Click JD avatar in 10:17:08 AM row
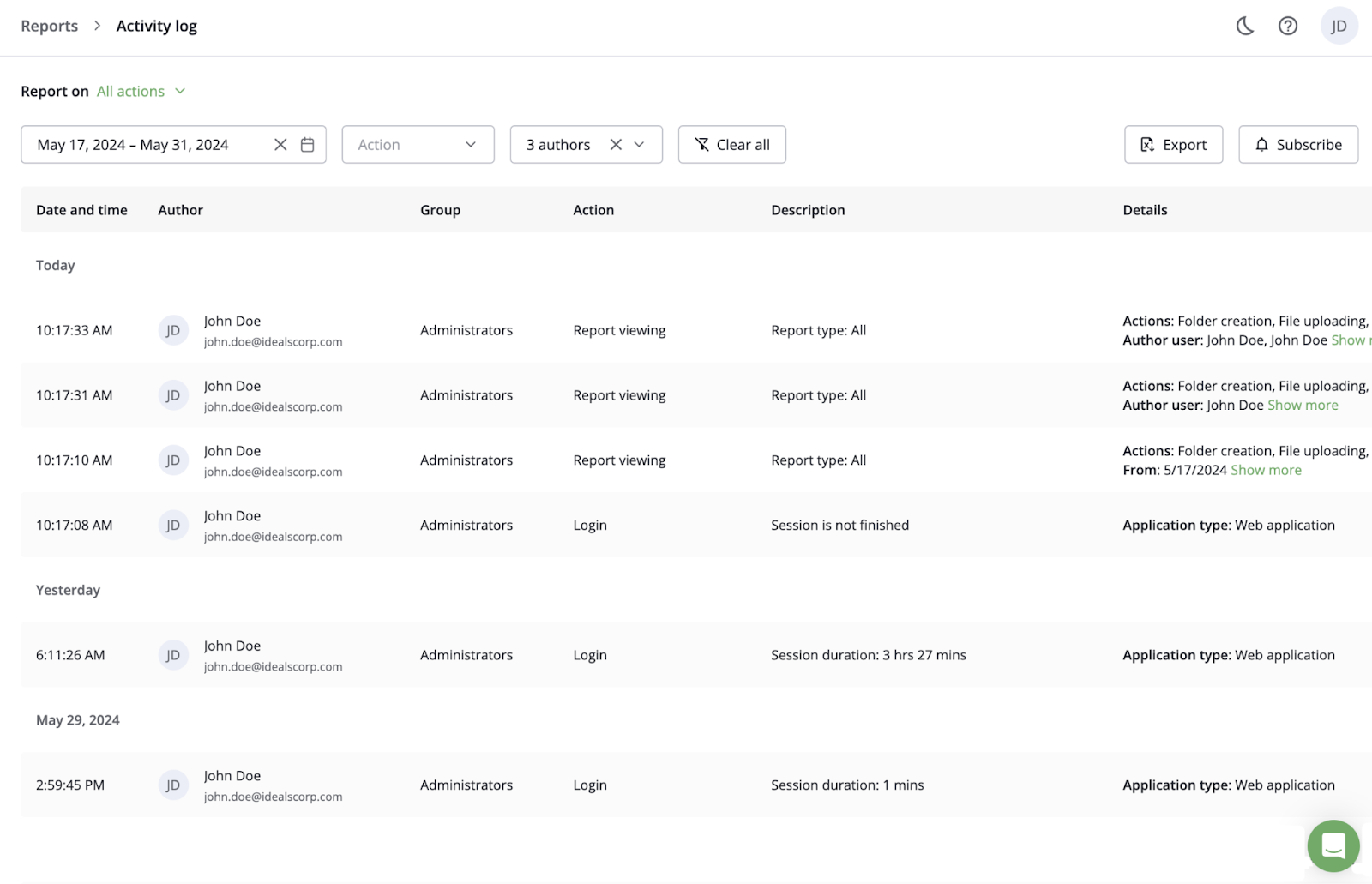This screenshot has height=884, width=1372. (173, 525)
